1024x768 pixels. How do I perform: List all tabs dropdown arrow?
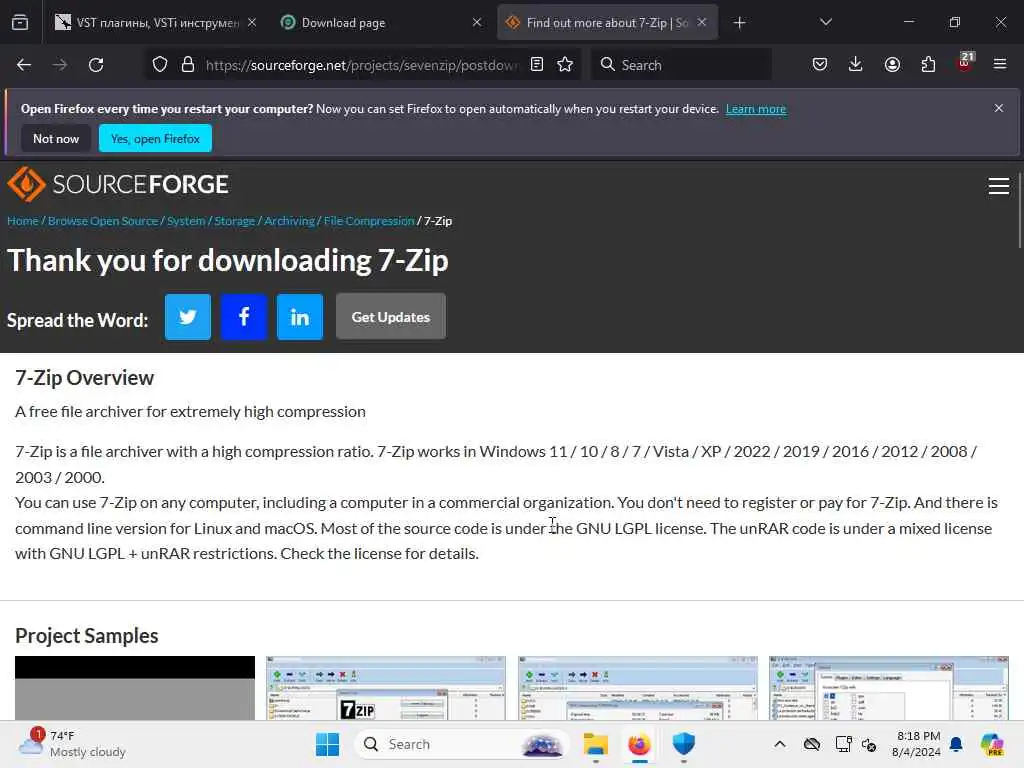pyautogui.click(x=825, y=23)
